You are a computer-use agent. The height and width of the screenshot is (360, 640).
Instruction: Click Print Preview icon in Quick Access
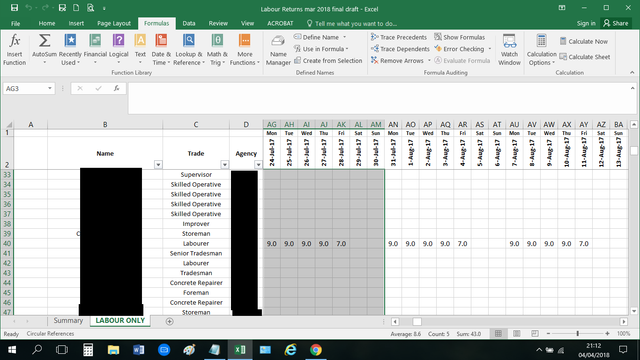pyautogui.click(x=90, y=8)
